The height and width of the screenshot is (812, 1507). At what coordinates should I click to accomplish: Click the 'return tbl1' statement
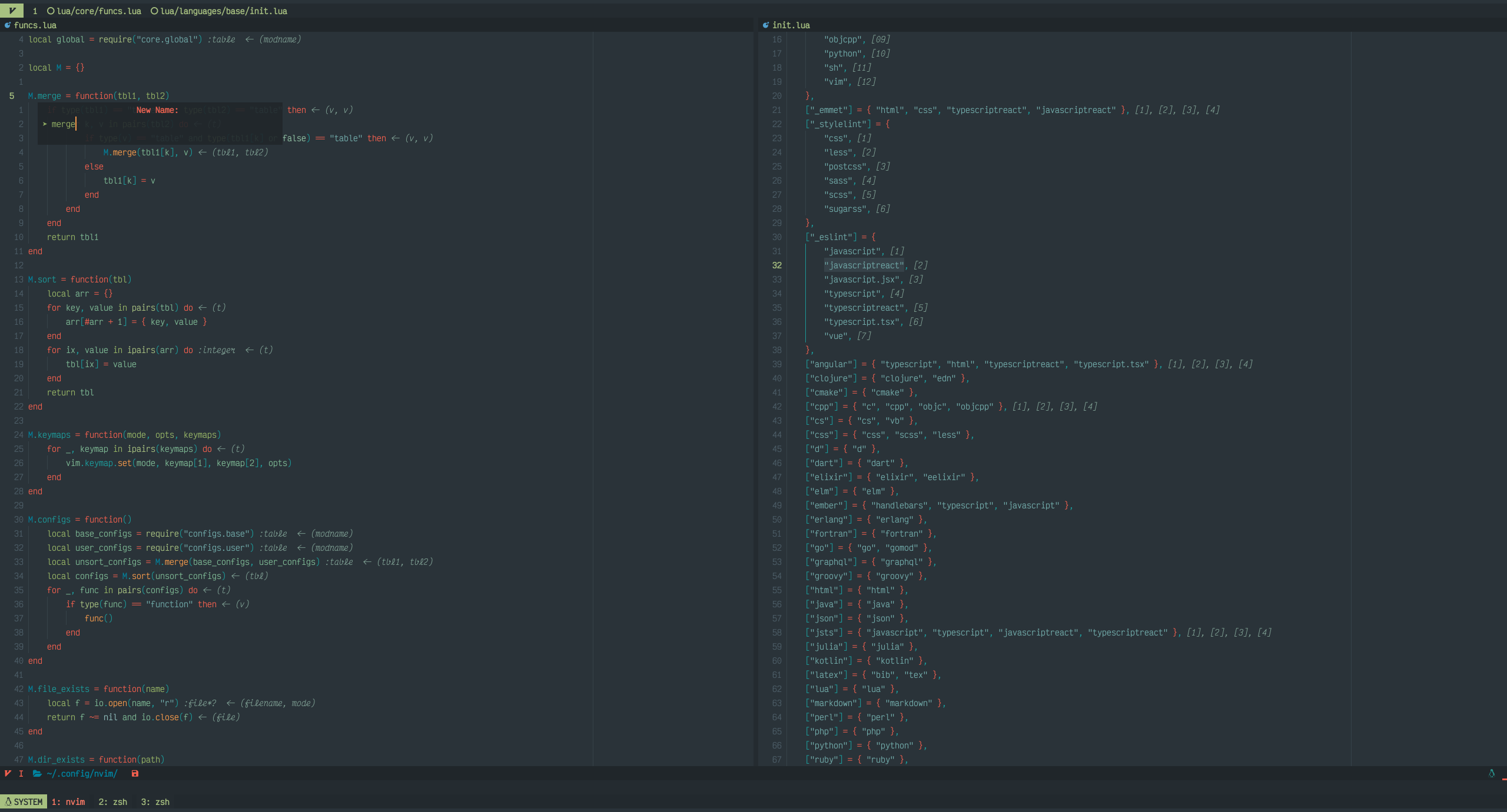73,237
